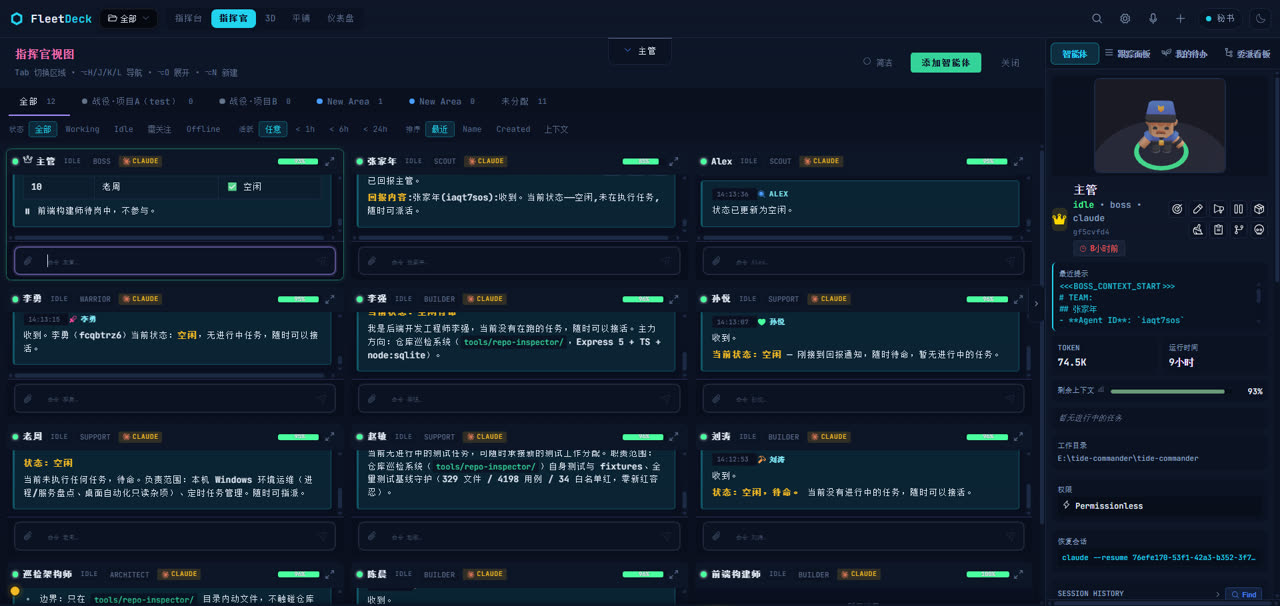Expand the 孙悦 agent card

tap(1017, 298)
